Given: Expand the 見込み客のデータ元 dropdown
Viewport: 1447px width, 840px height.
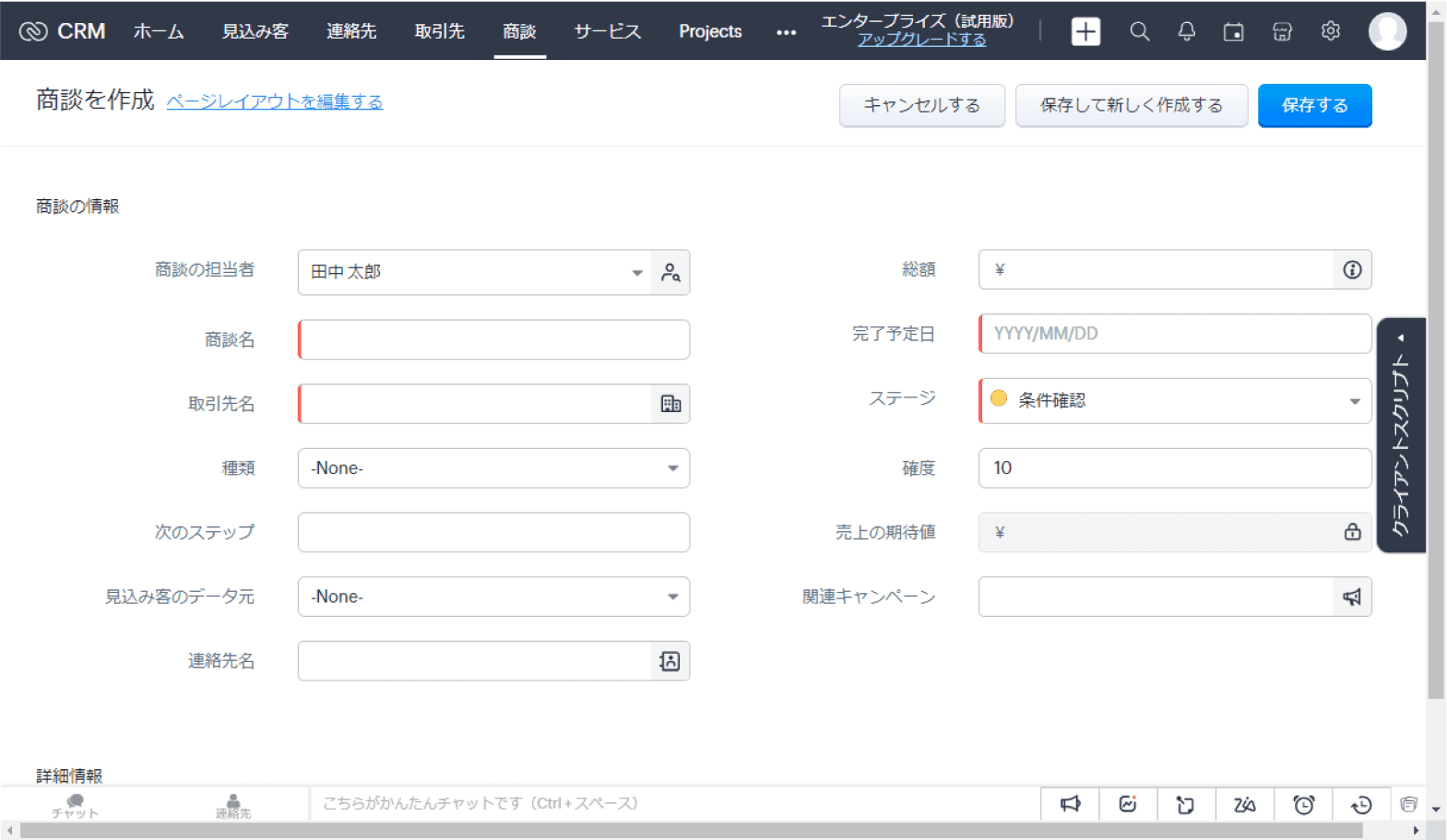Looking at the screenshot, I should (493, 597).
